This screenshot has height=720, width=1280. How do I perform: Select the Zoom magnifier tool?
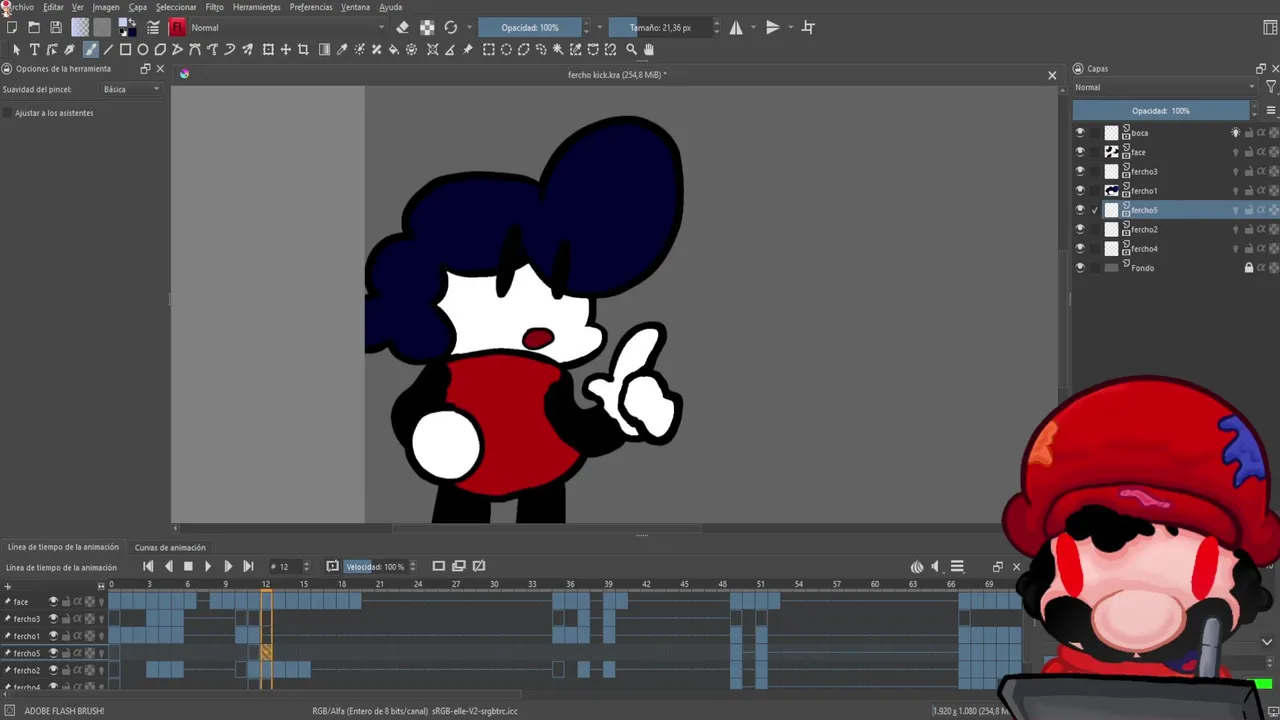(x=631, y=49)
